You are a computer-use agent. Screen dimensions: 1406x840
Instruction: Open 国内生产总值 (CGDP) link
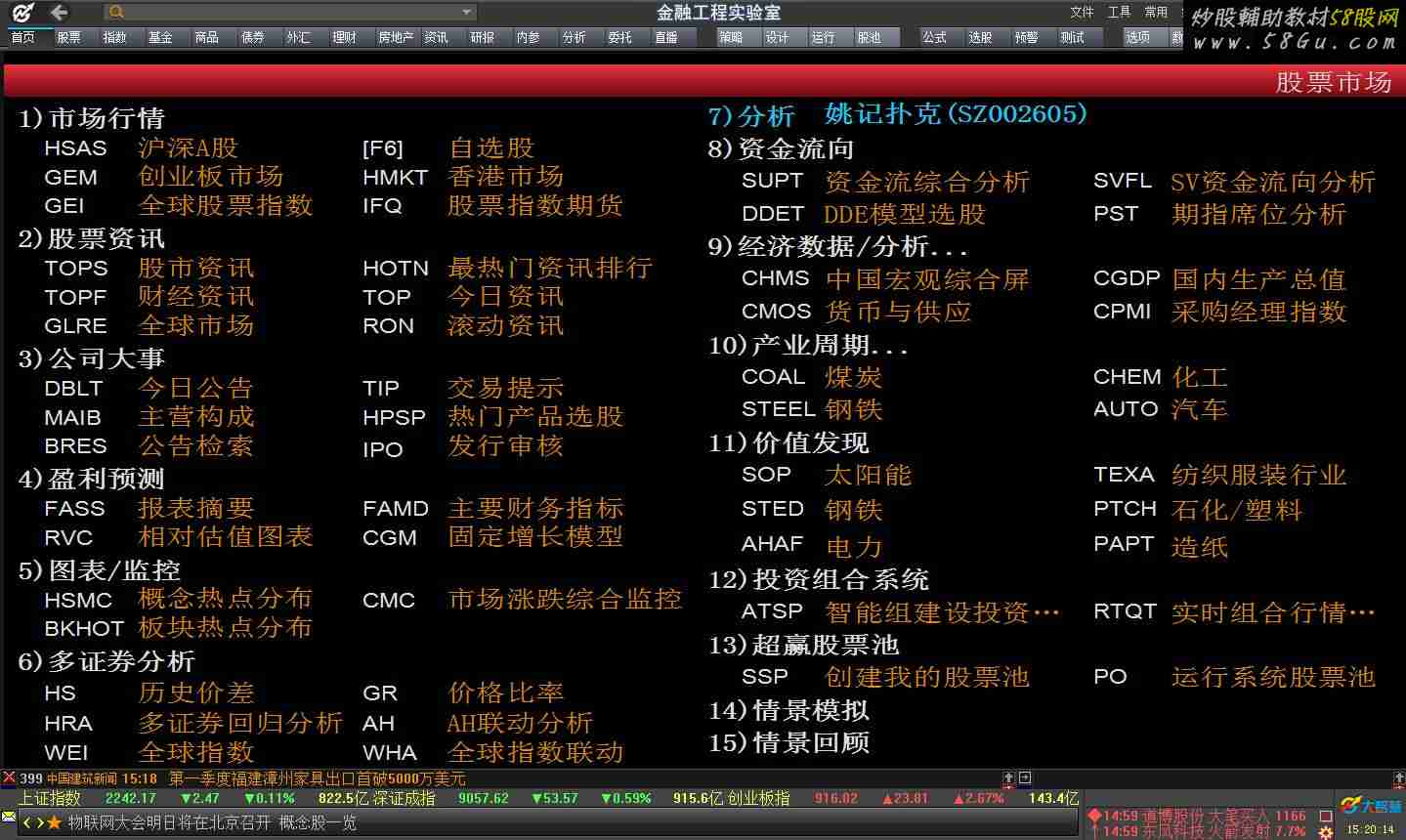coord(1258,279)
